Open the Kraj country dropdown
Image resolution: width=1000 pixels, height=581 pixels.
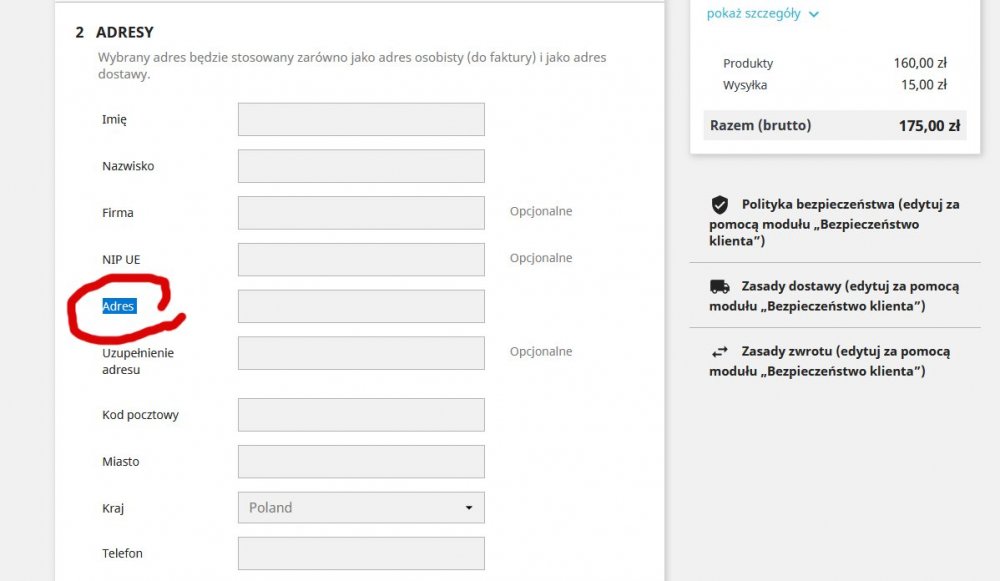pos(360,508)
